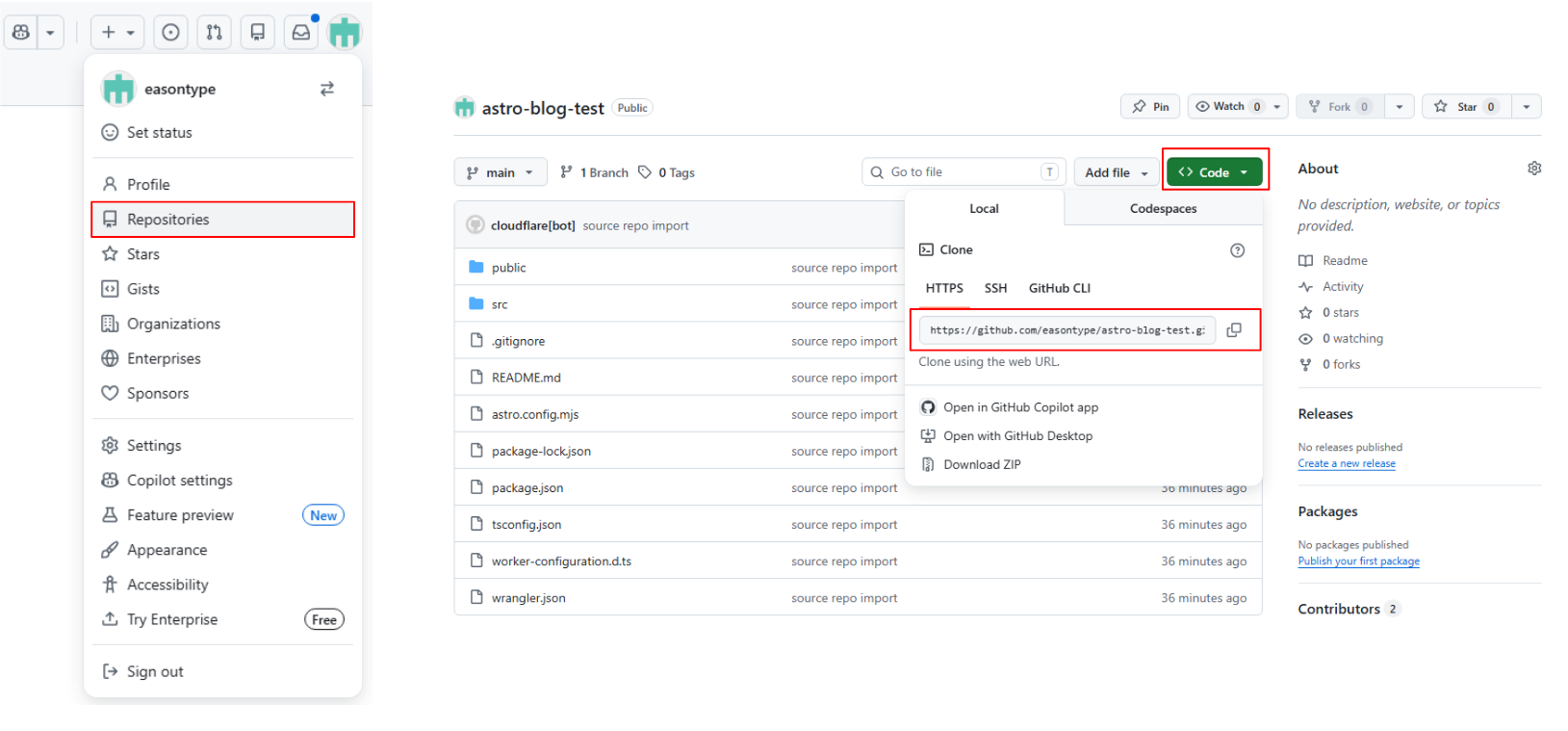1568x731 pixels.
Task: Open Accessibility in user menu
Action: pyautogui.click(x=222, y=585)
